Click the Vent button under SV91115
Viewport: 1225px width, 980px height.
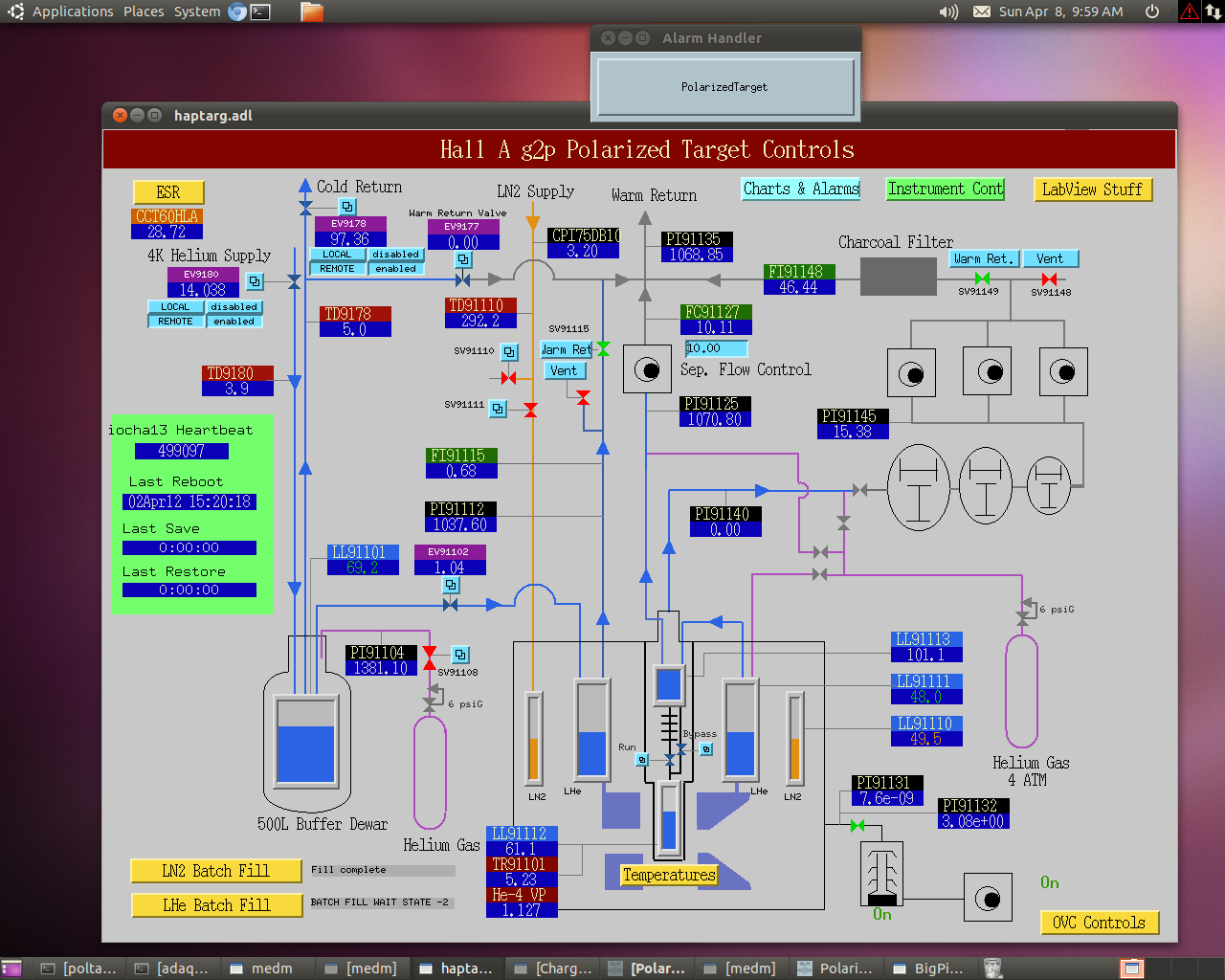[565, 370]
